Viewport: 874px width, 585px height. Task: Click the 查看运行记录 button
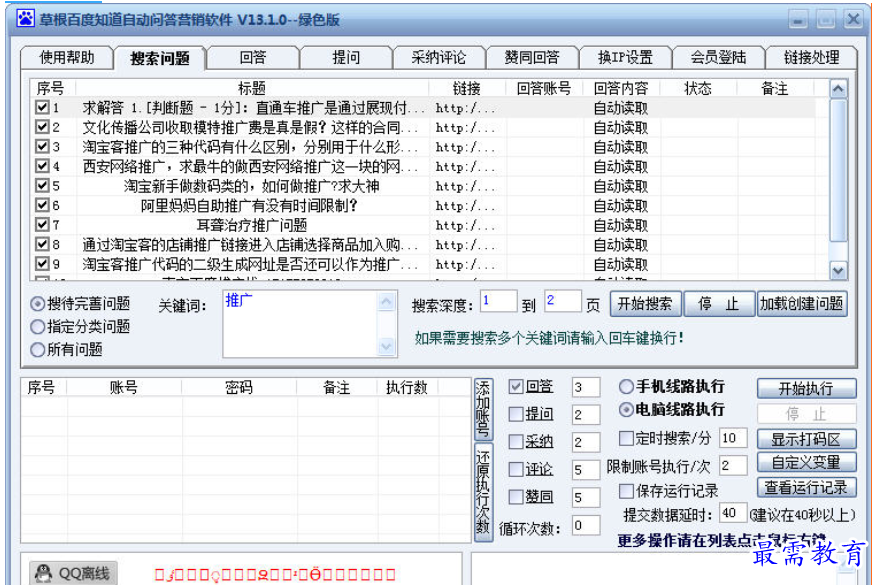click(x=806, y=488)
